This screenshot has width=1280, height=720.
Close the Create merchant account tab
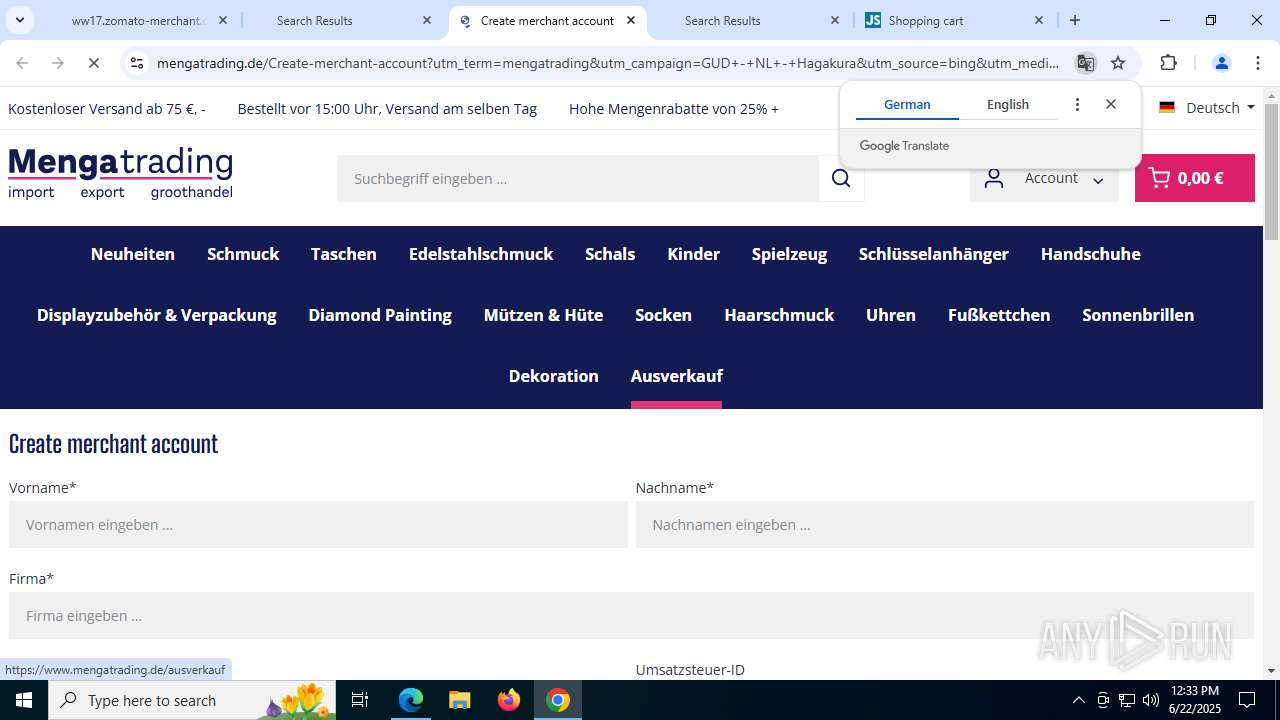point(631,20)
